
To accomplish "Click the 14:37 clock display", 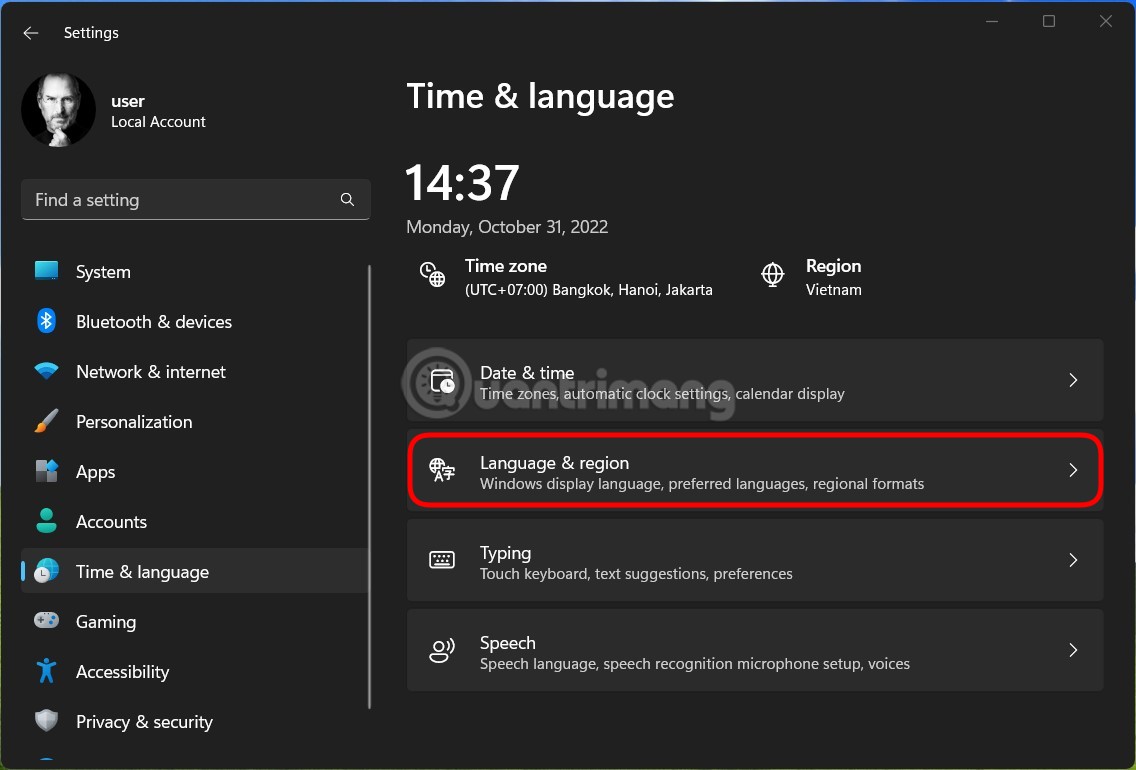I will tap(462, 183).
